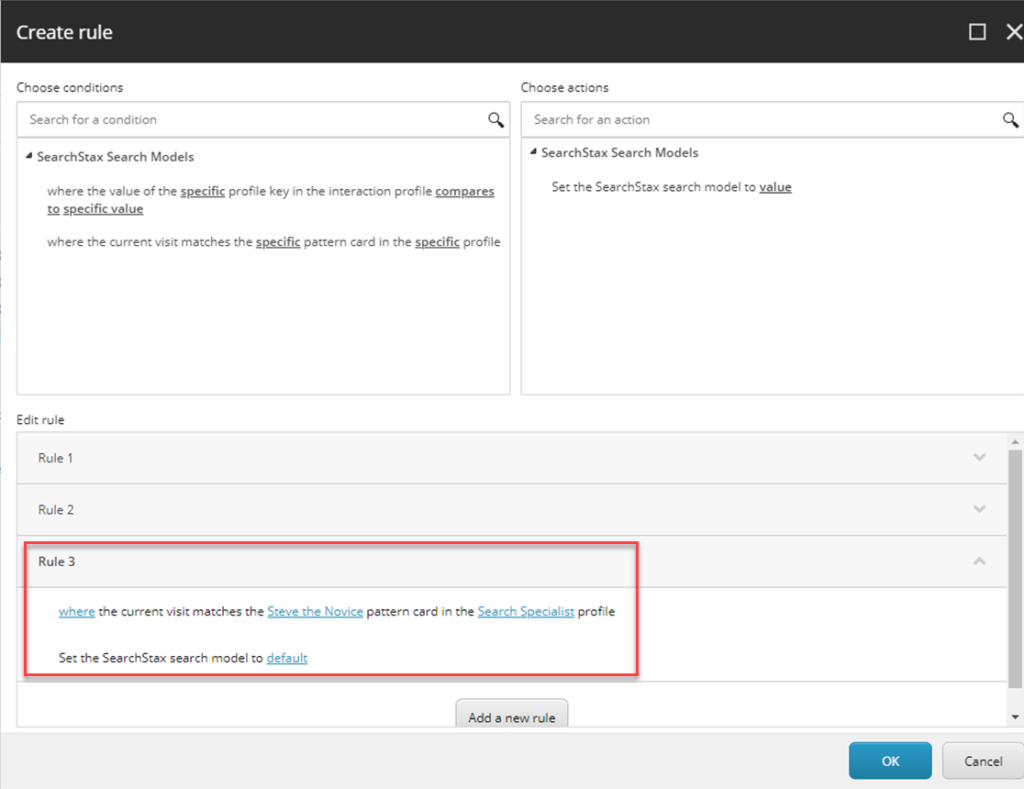Expand Rule 2 with its chevron
The image size is (1024, 789).
(x=979, y=509)
